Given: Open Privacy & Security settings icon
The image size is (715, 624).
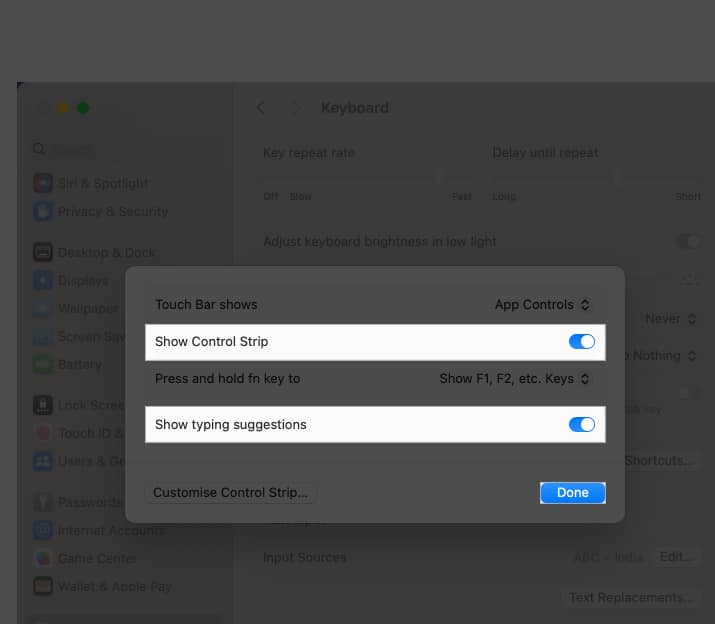Looking at the screenshot, I should pyautogui.click(x=43, y=211).
